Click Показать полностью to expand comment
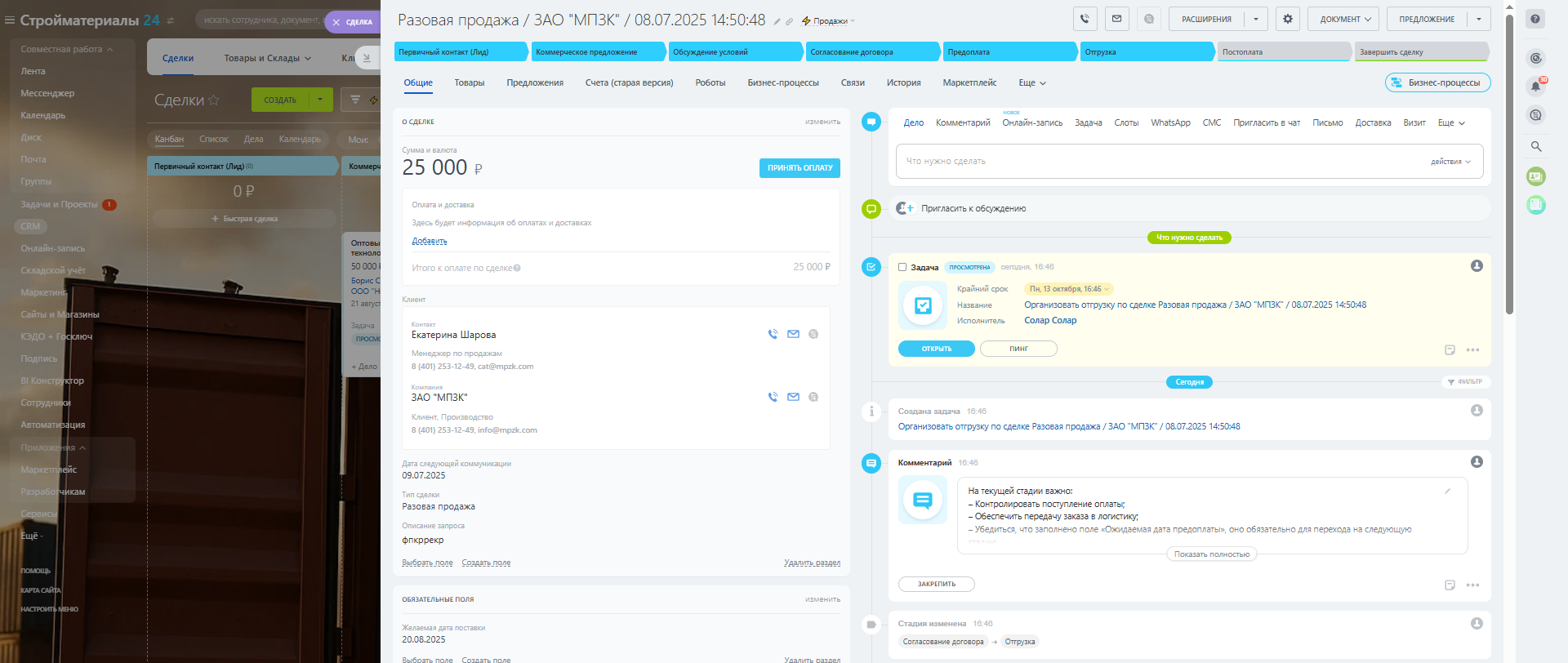The image size is (1568, 663). coord(1211,554)
